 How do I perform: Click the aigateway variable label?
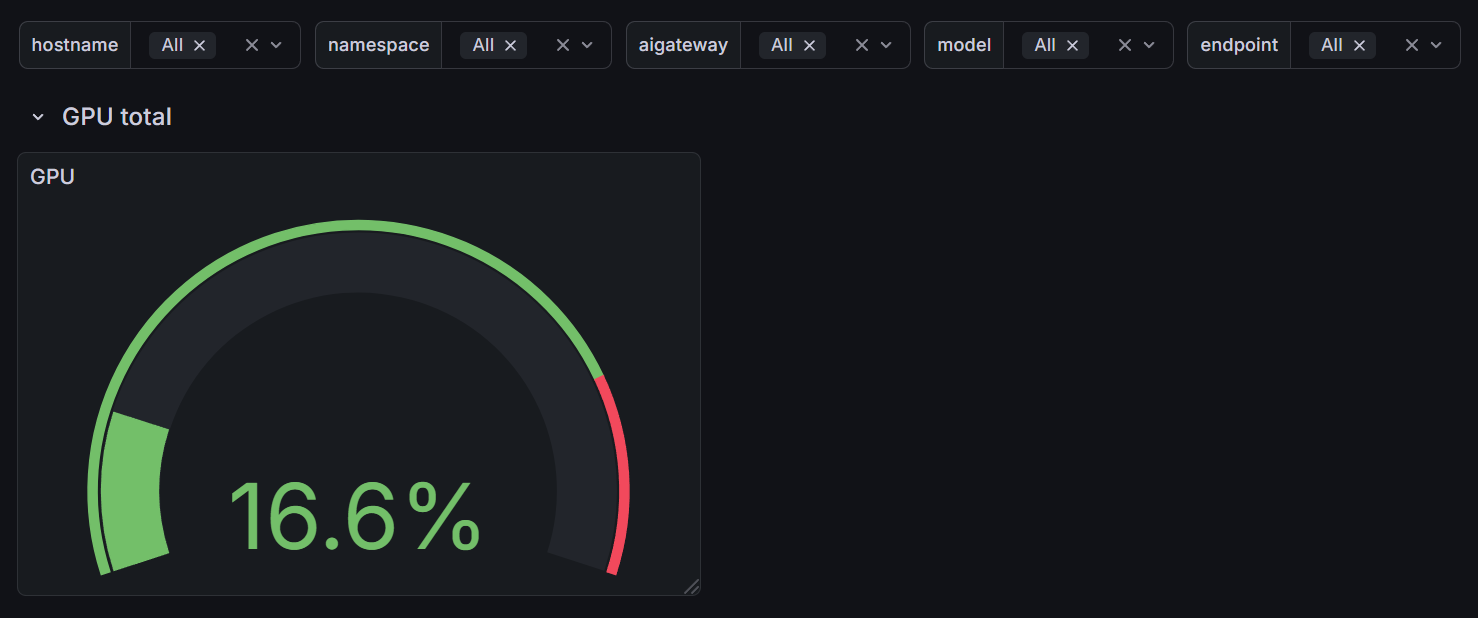(x=683, y=45)
